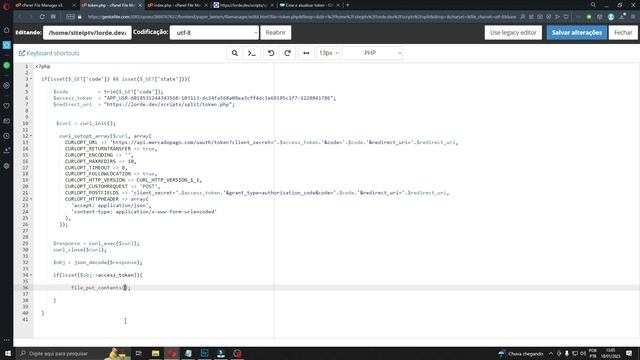Click the browser address bar

click(x=302, y=17)
